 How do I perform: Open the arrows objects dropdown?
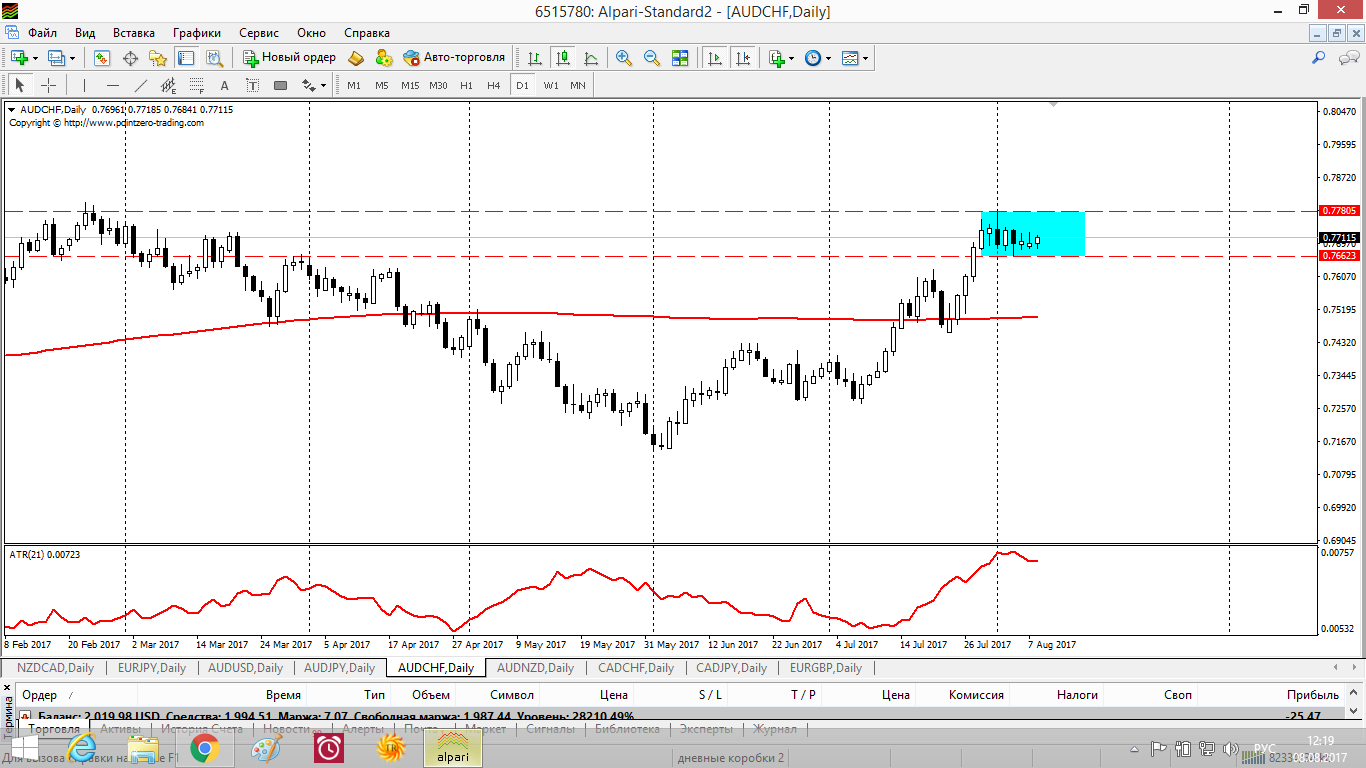click(314, 85)
